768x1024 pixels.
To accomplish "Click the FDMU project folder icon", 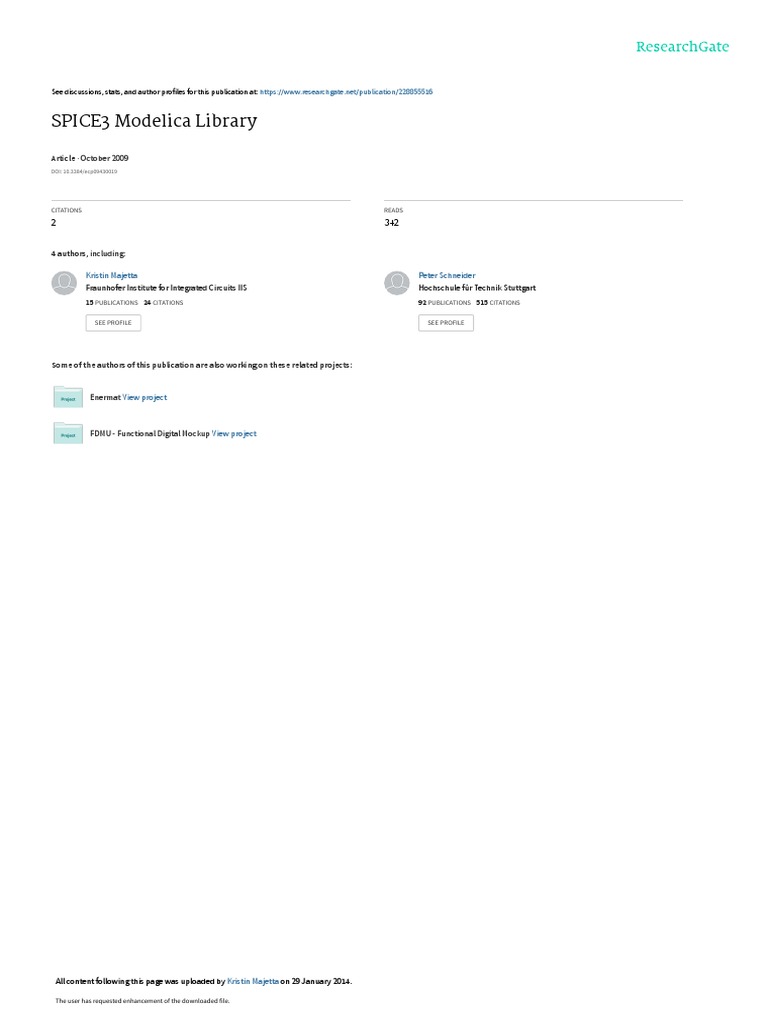I will click(68, 433).
